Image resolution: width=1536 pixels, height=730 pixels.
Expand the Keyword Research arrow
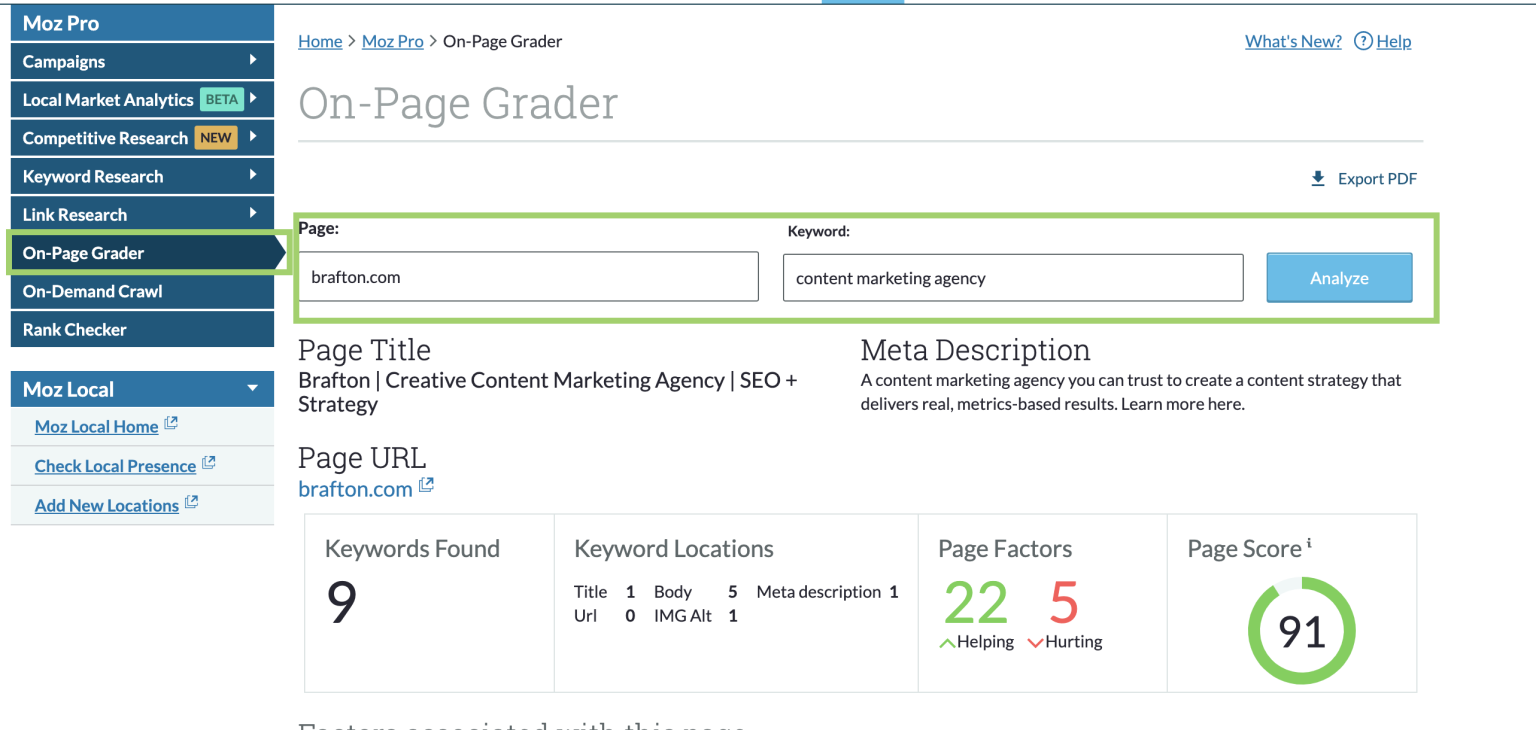(x=253, y=174)
